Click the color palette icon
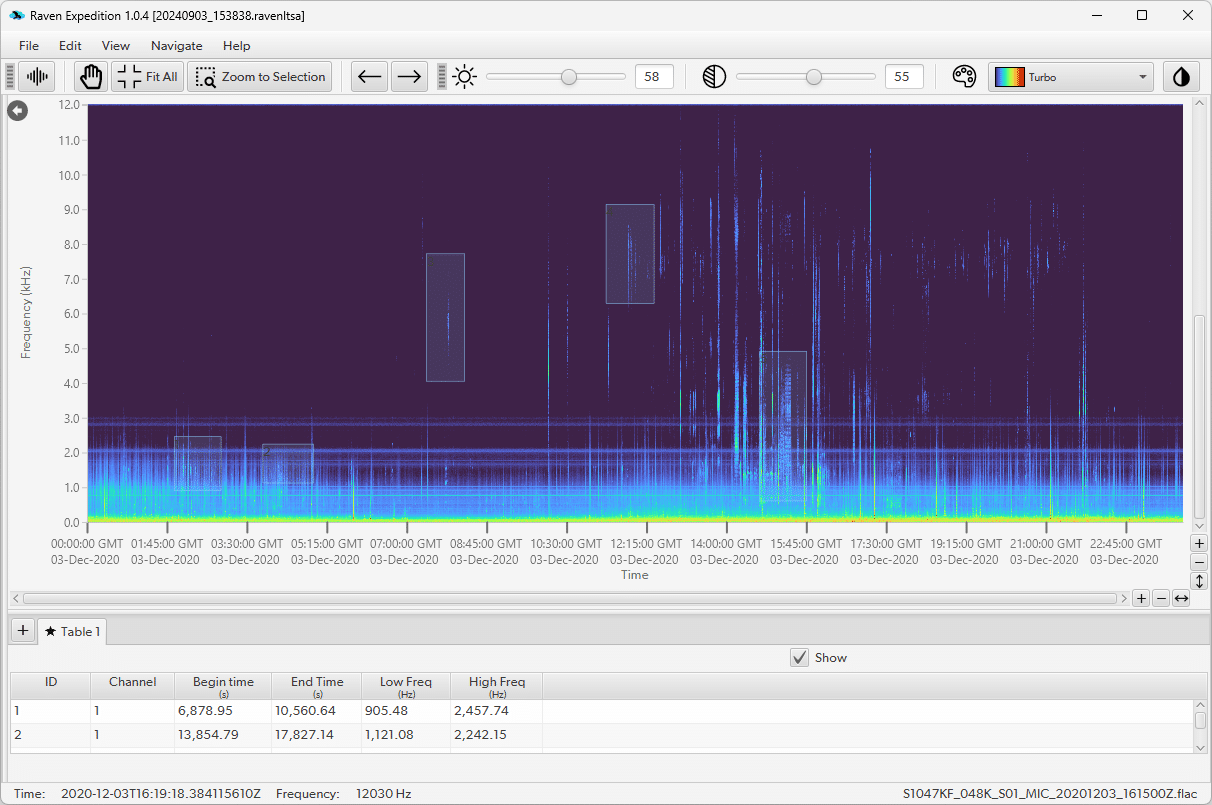The width and height of the screenshot is (1212, 805). (x=964, y=77)
